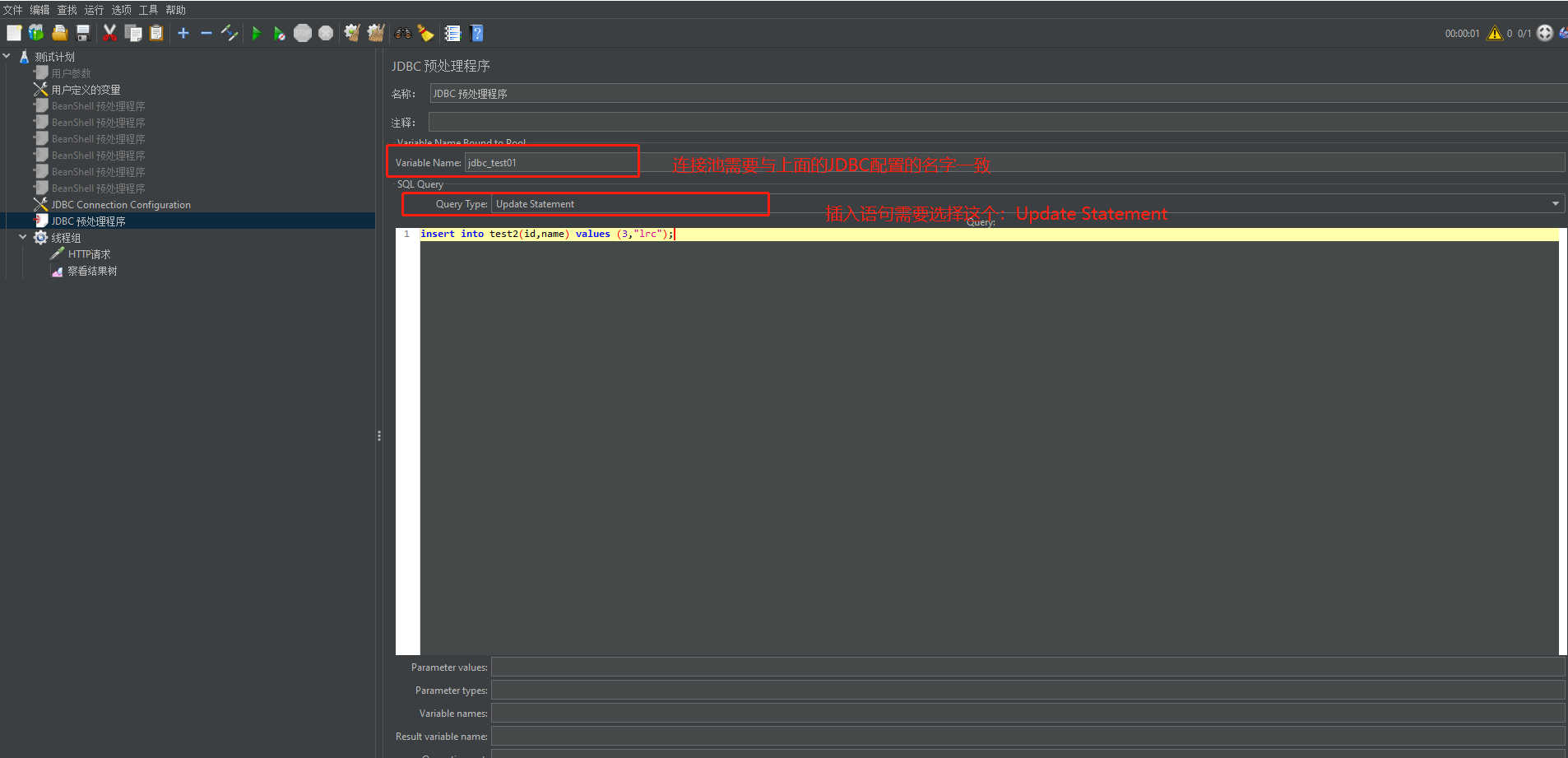Image resolution: width=1568 pixels, height=758 pixels.
Task: Click the Toggle enable/disable icon
Action: 230,33
